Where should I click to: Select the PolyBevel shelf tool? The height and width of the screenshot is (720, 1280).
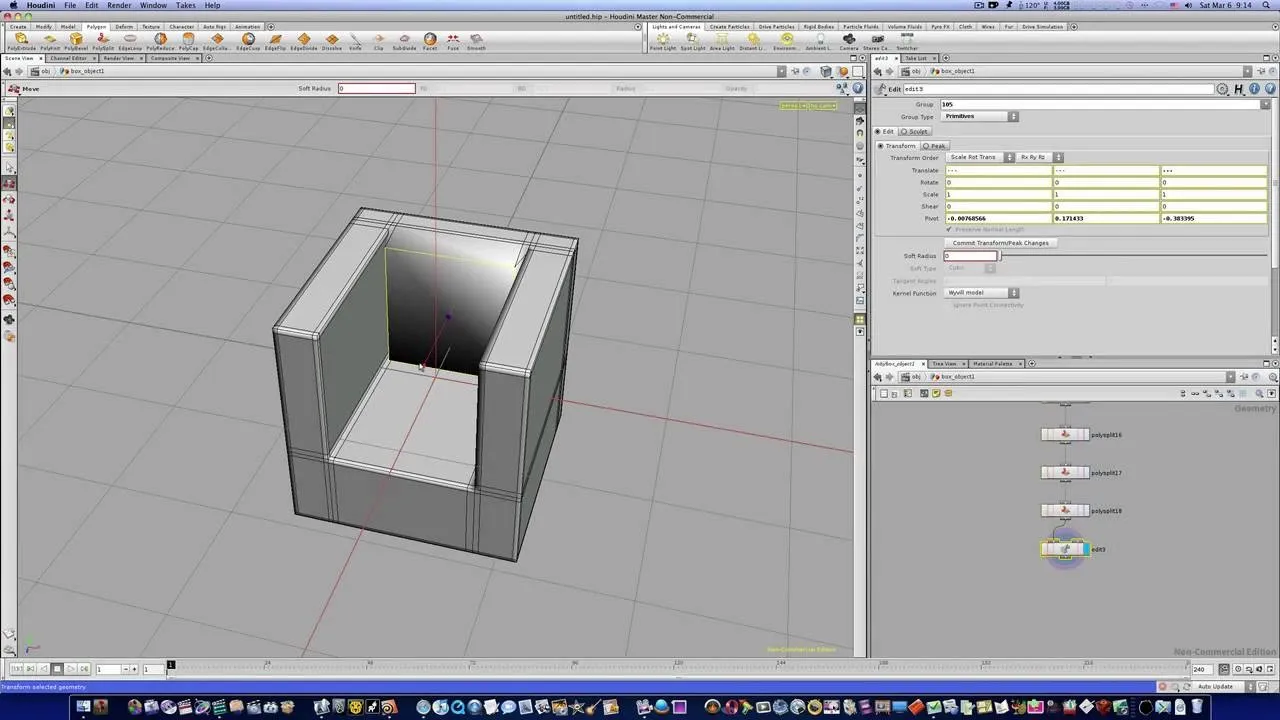tap(76, 41)
